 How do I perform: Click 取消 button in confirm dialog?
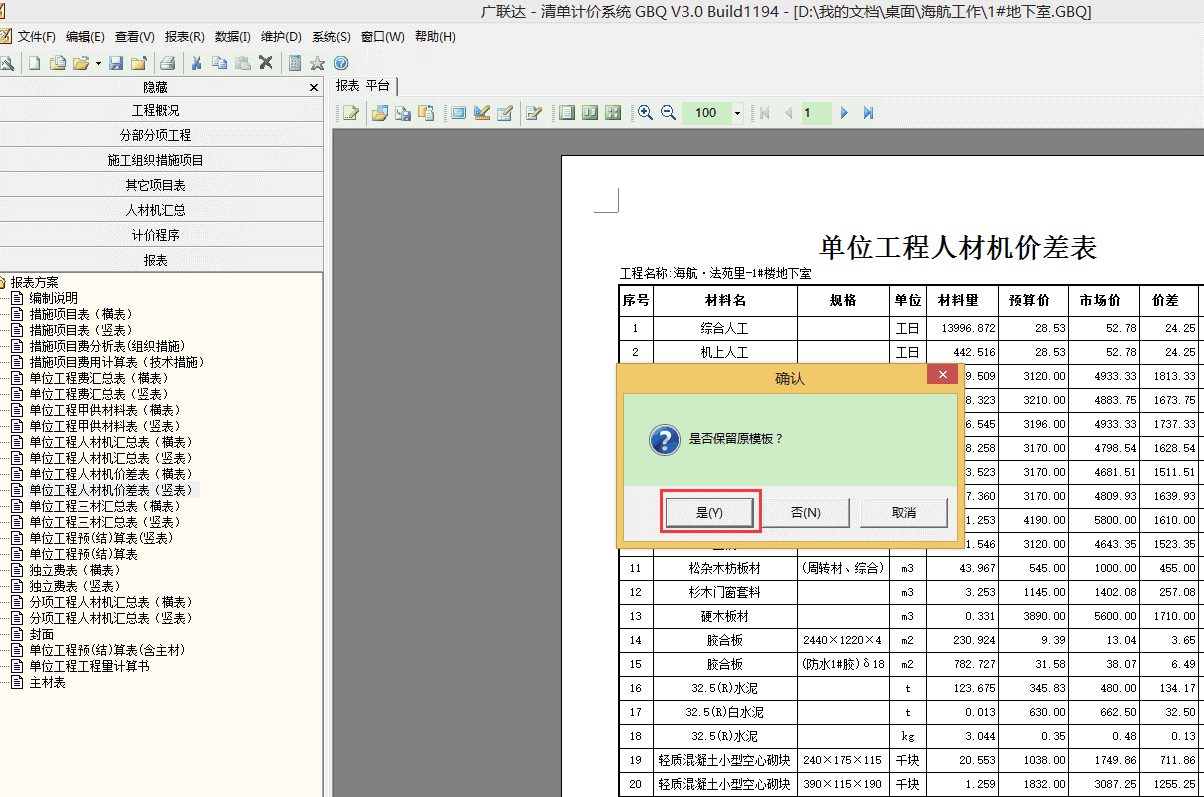coord(903,513)
